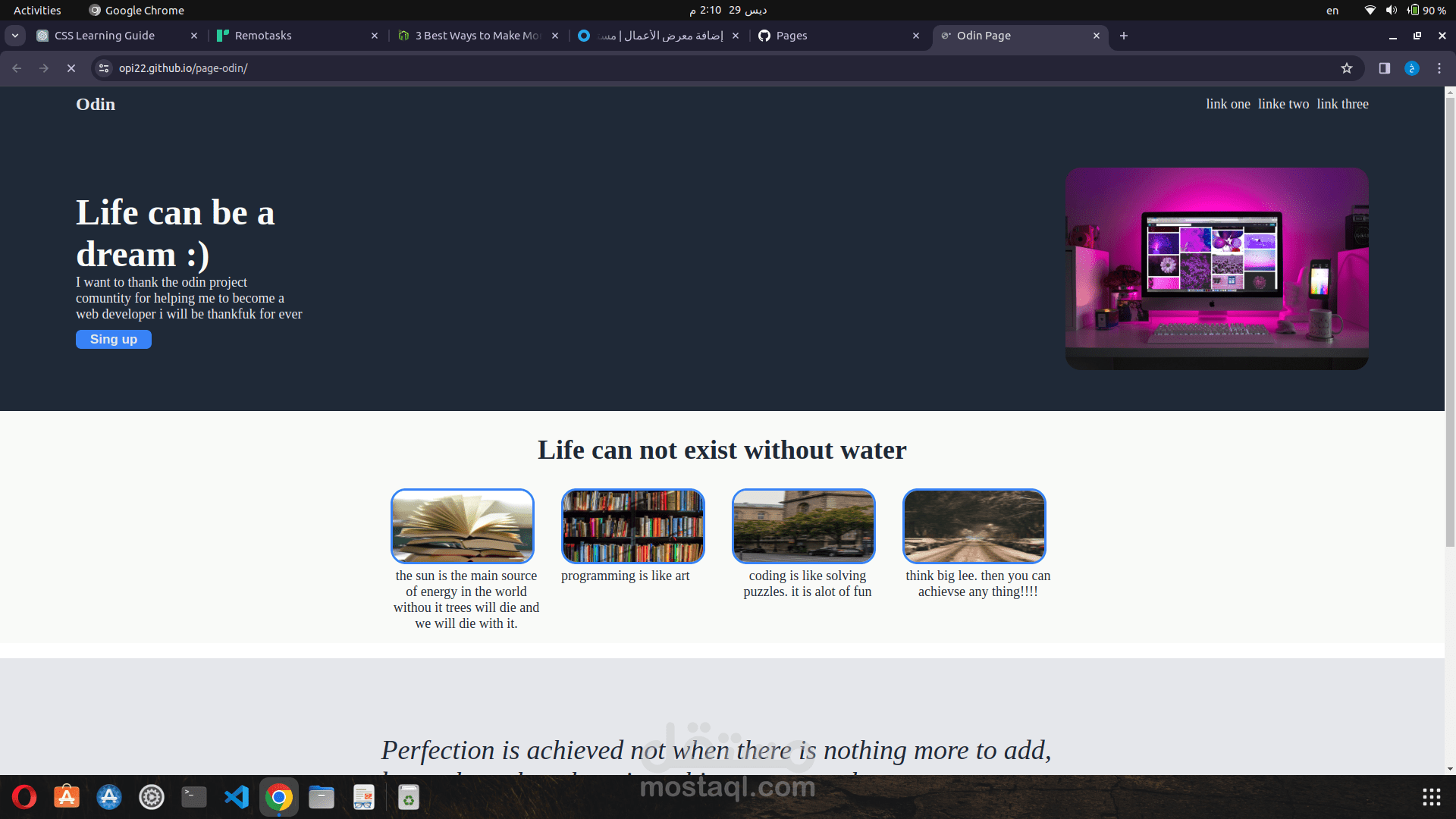Open the Chrome three-dot menu
This screenshot has width=1456, height=819.
click(x=1439, y=68)
